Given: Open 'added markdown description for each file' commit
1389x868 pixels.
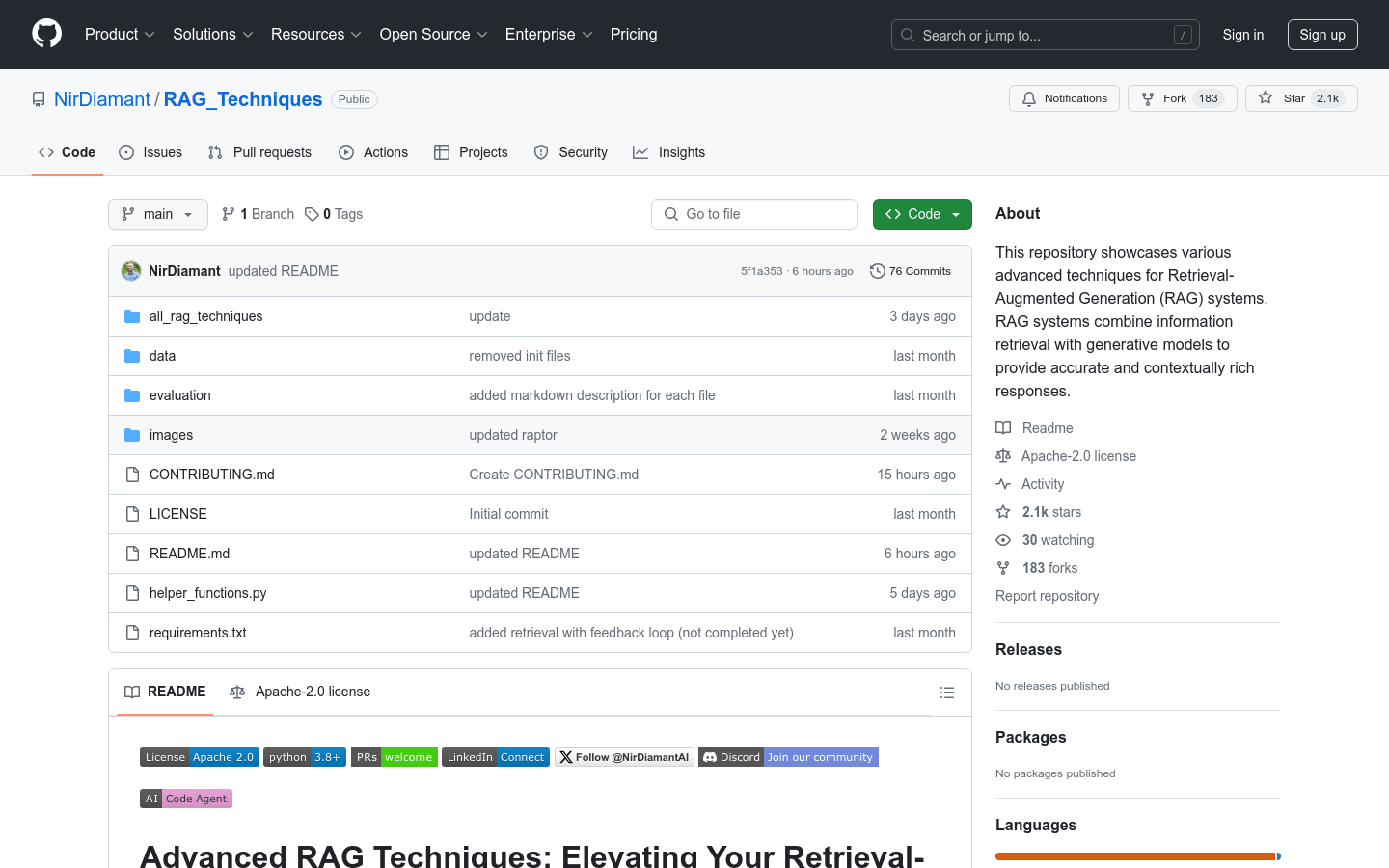Looking at the screenshot, I should click(x=592, y=395).
